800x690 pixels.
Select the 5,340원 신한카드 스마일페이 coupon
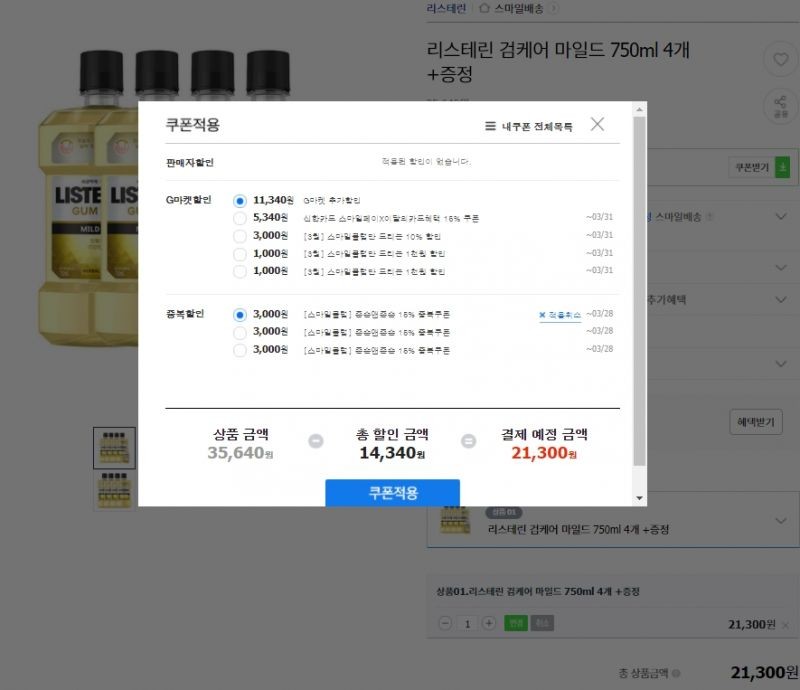pos(240,218)
